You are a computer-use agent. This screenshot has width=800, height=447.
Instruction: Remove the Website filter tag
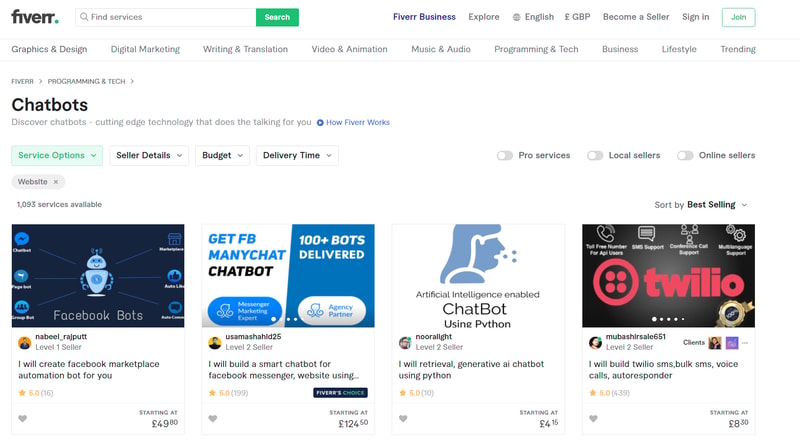click(56, 182)
